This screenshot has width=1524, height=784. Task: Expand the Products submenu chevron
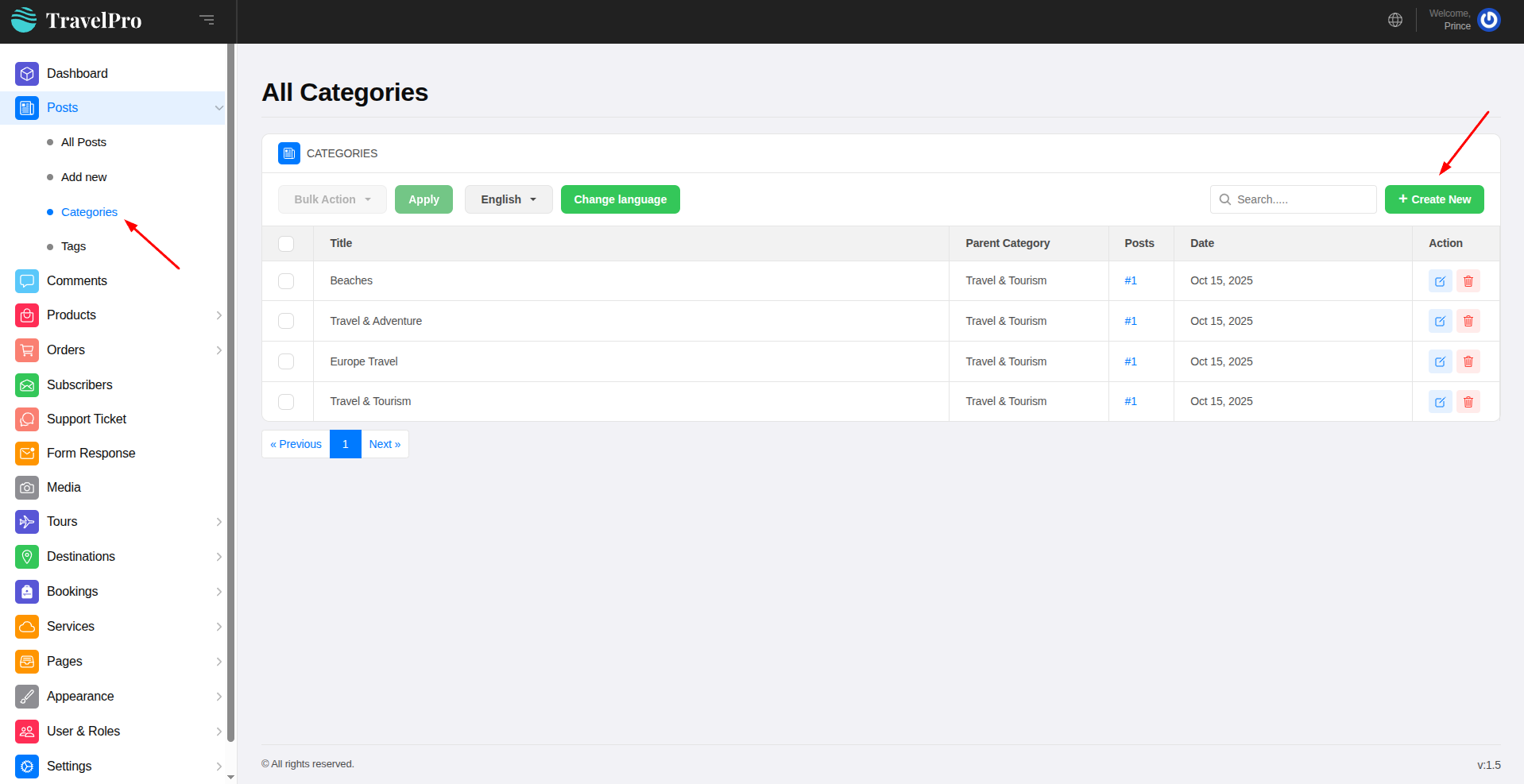click(x=219, y=315)
